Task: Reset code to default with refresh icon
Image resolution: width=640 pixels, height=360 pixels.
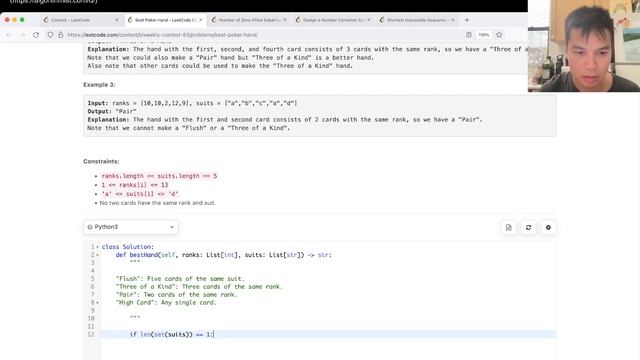Action: coord(529,227)
